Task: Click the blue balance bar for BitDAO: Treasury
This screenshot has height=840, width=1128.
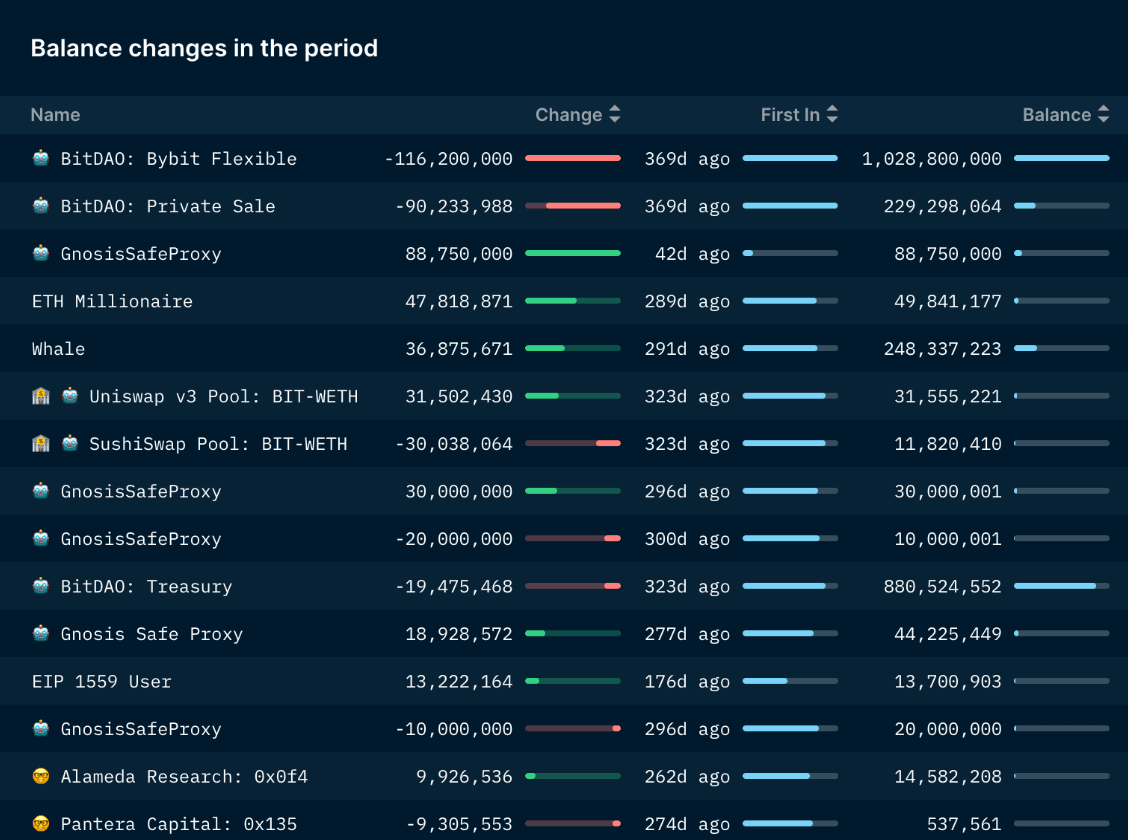Action: pyautogui.click(x=1055, y=586)
